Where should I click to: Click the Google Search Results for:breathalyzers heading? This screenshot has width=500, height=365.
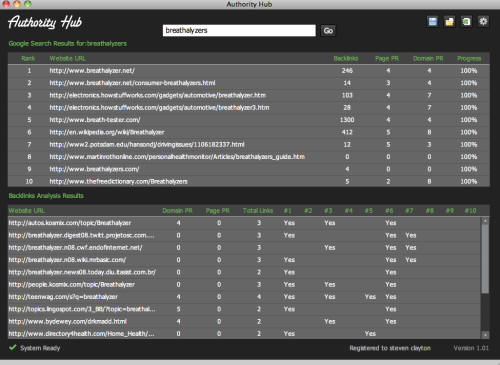point(68,44)
